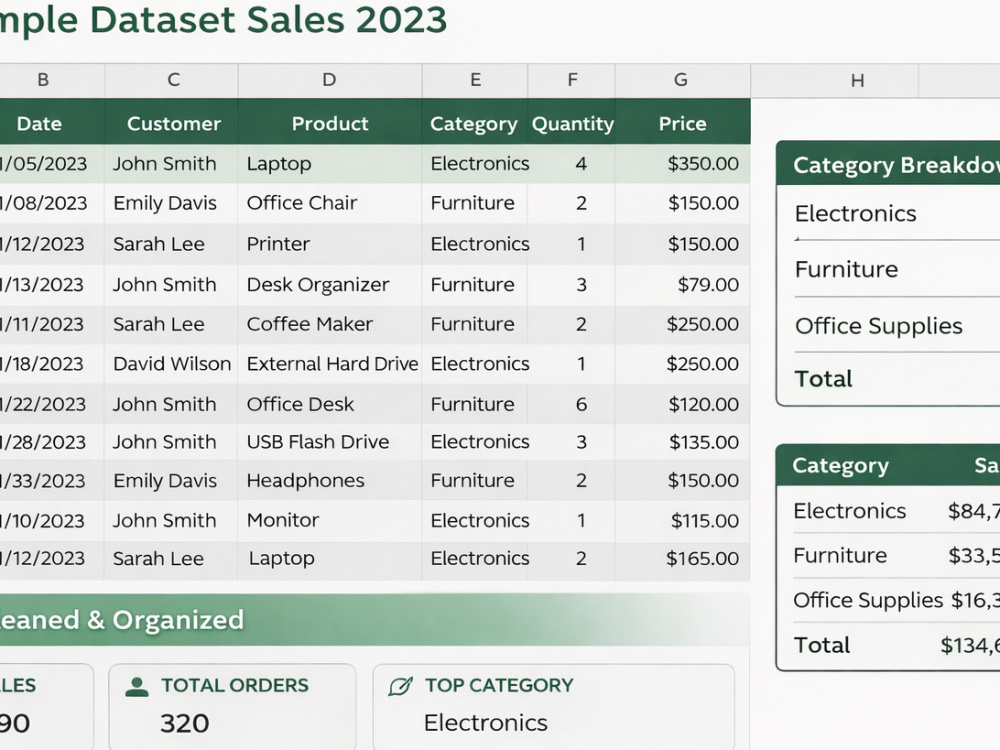Click the $79.00 price cell

pyautogui.click(x=682, y=284)
